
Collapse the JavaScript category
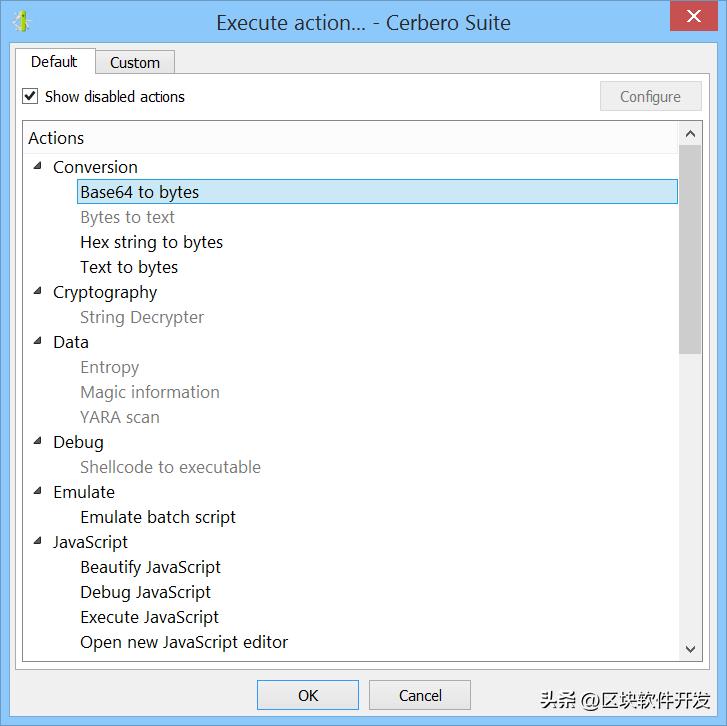[x=38, y=541]
